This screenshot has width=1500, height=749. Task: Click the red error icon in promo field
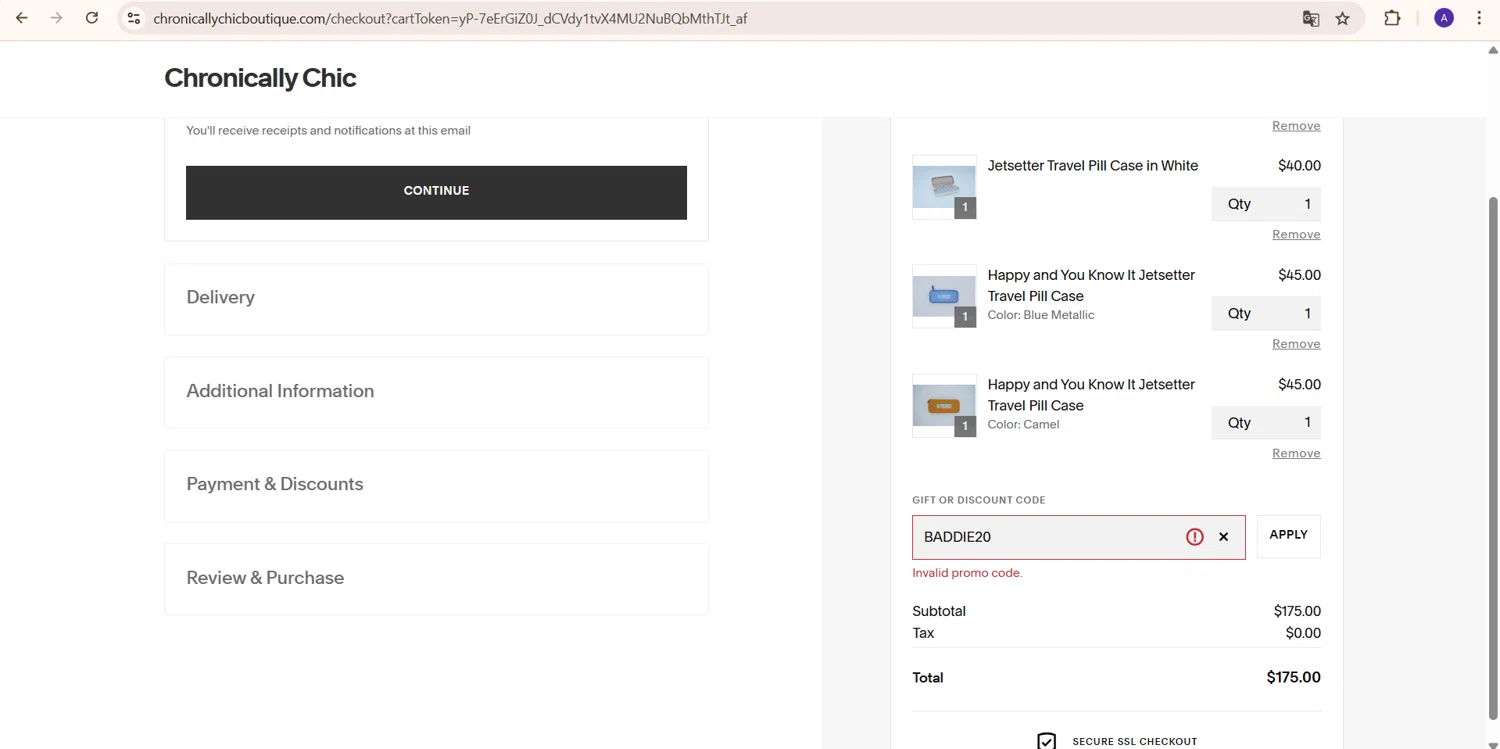click(x=1195, y=537)
